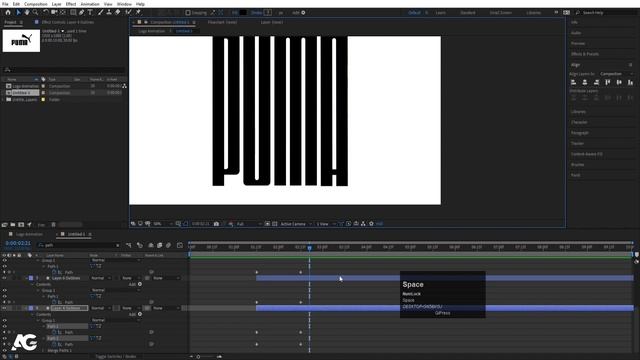Select the Zoom magnifier tool

[36, 13]
